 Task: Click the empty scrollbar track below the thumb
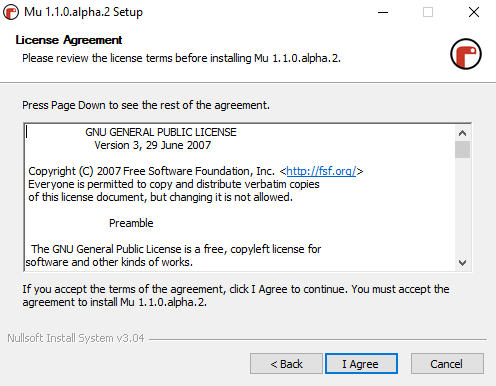pyautogui.click(x=462, y=207)
